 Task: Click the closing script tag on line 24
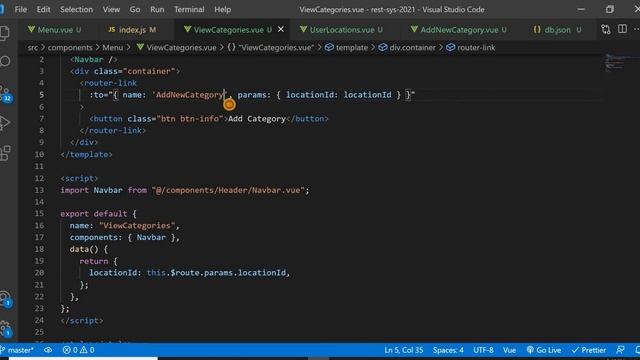point(82,321)
